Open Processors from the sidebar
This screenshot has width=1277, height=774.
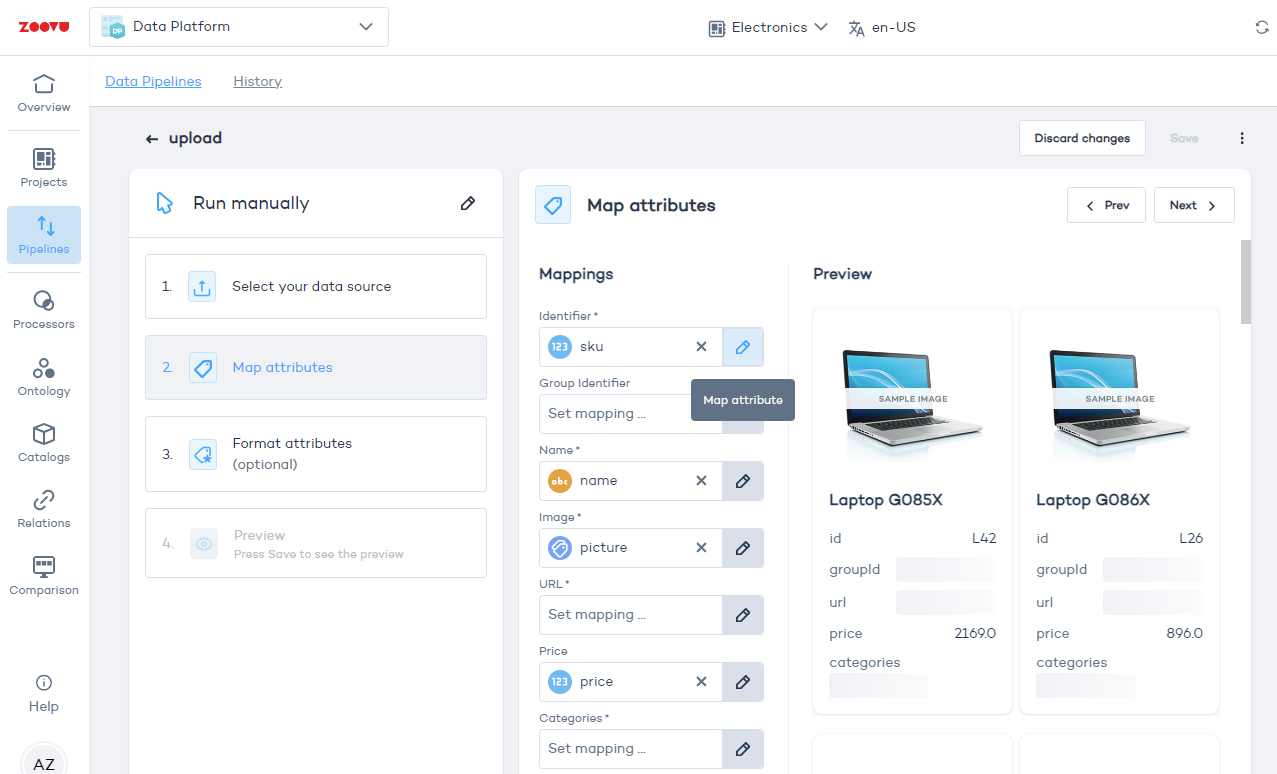(44, 310)
